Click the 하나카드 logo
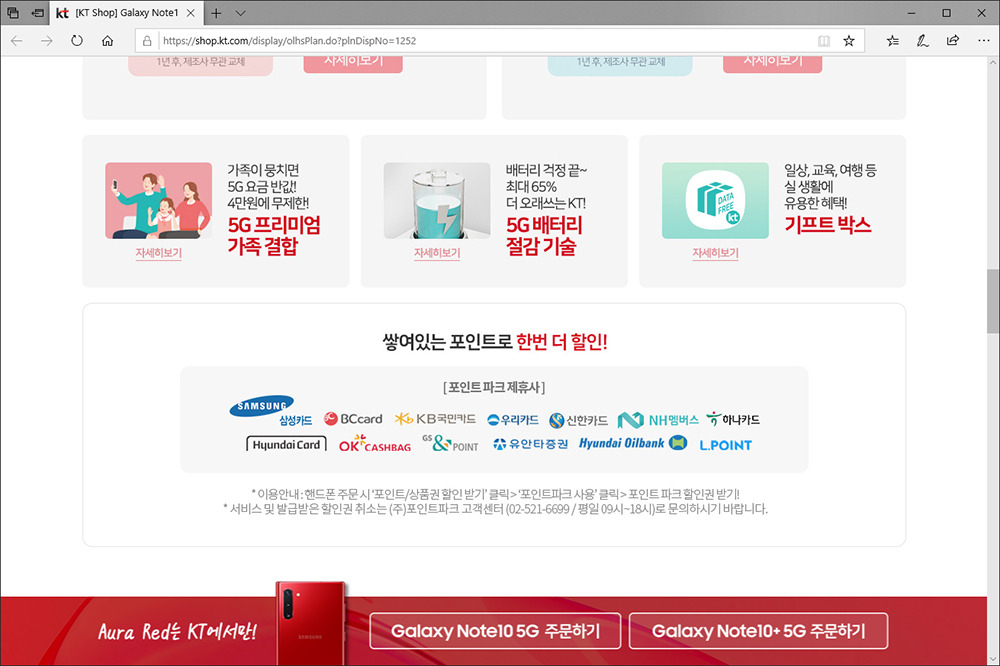Image resolution: width=1000 pixels, height=666 pixels. tap(733, 419)
